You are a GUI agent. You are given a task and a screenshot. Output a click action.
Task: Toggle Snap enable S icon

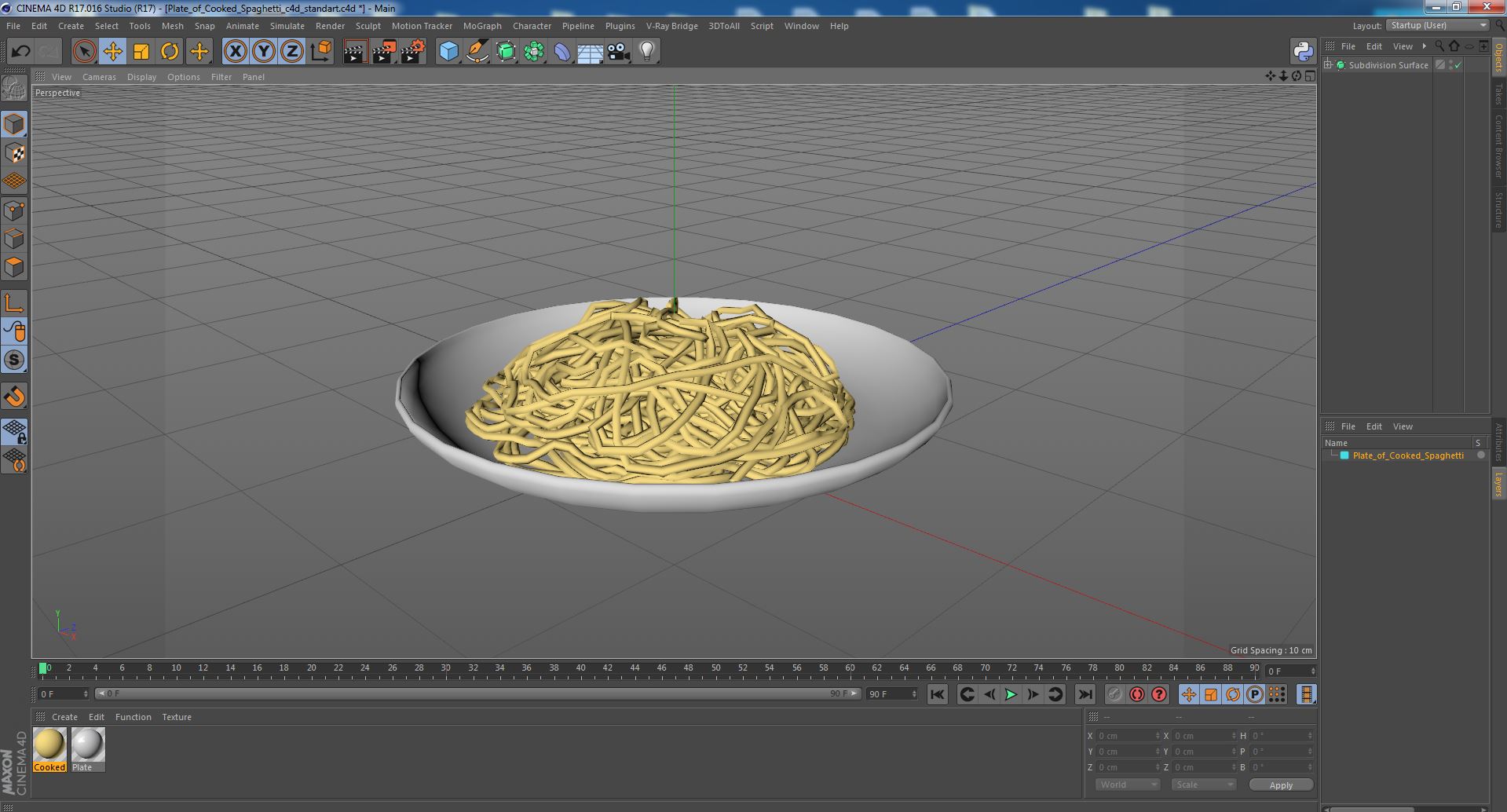point(14,360)
